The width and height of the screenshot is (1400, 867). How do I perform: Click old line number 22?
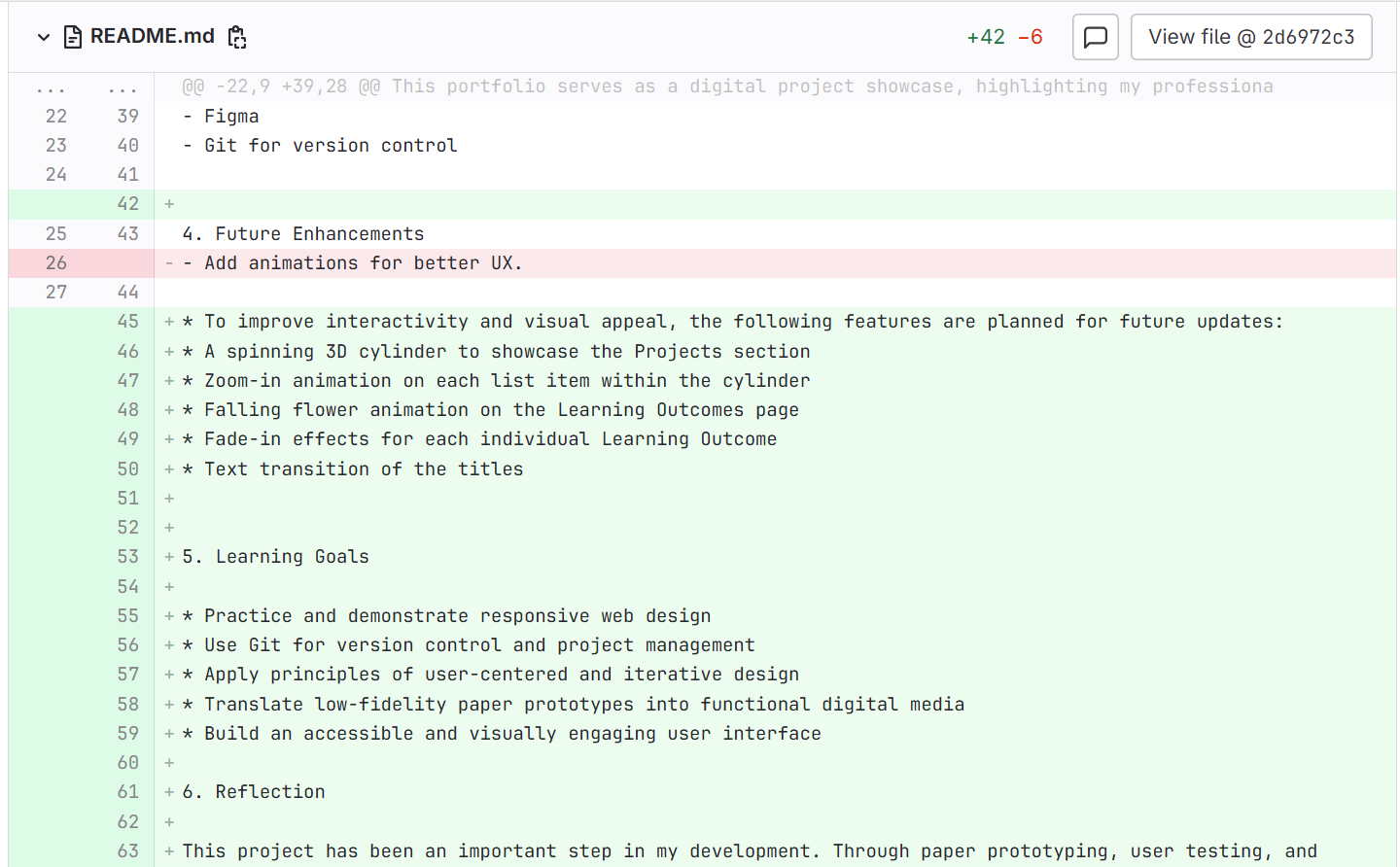point(56,117)
